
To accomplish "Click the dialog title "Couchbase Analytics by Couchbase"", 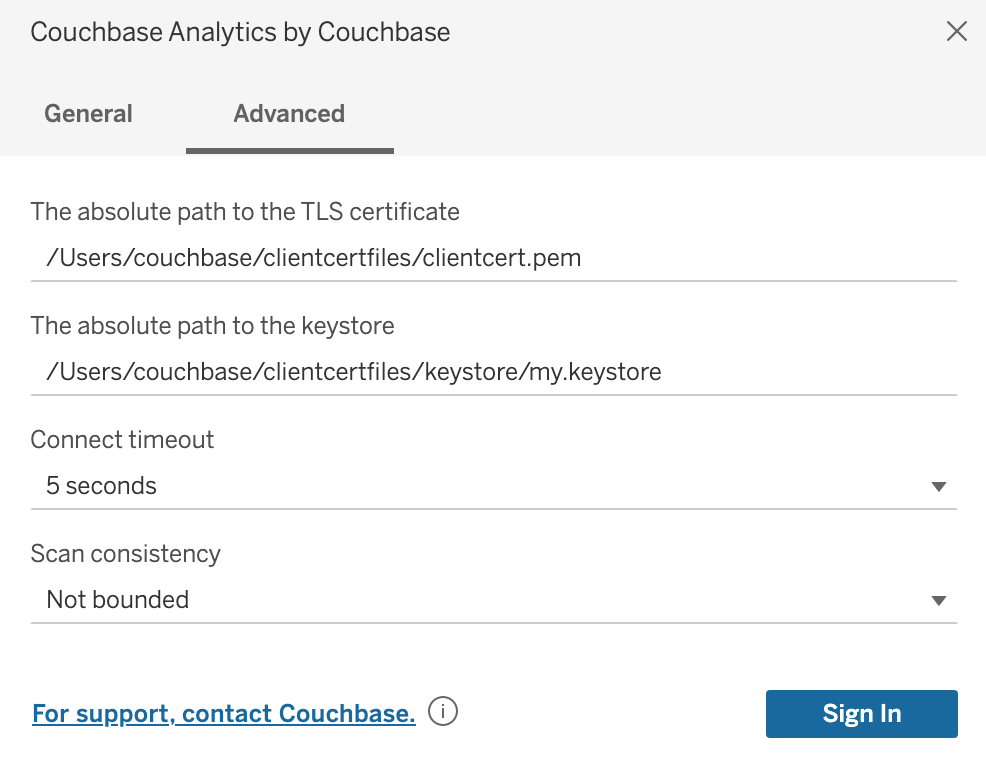I will point(240,32).
